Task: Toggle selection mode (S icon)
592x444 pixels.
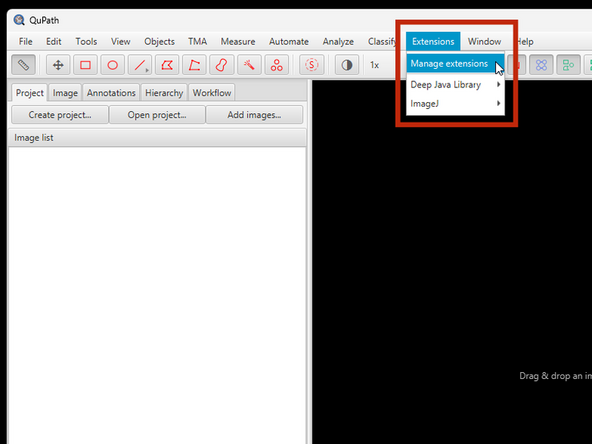Action: point(311,65)
